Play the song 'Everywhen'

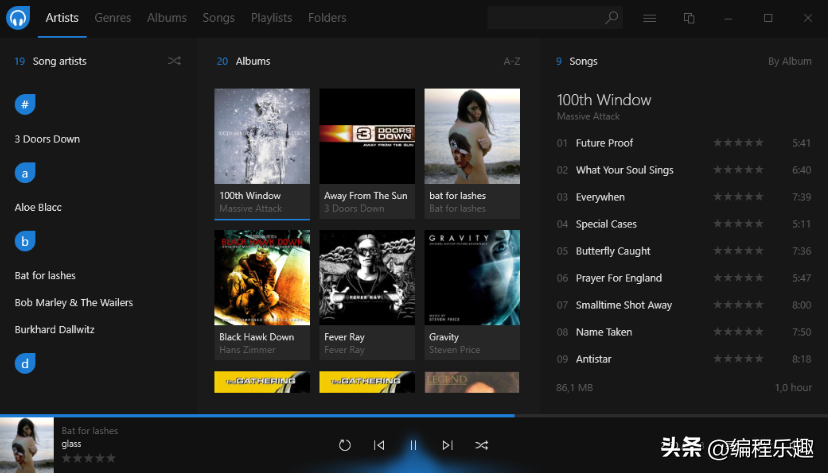(x=600, y=197)
